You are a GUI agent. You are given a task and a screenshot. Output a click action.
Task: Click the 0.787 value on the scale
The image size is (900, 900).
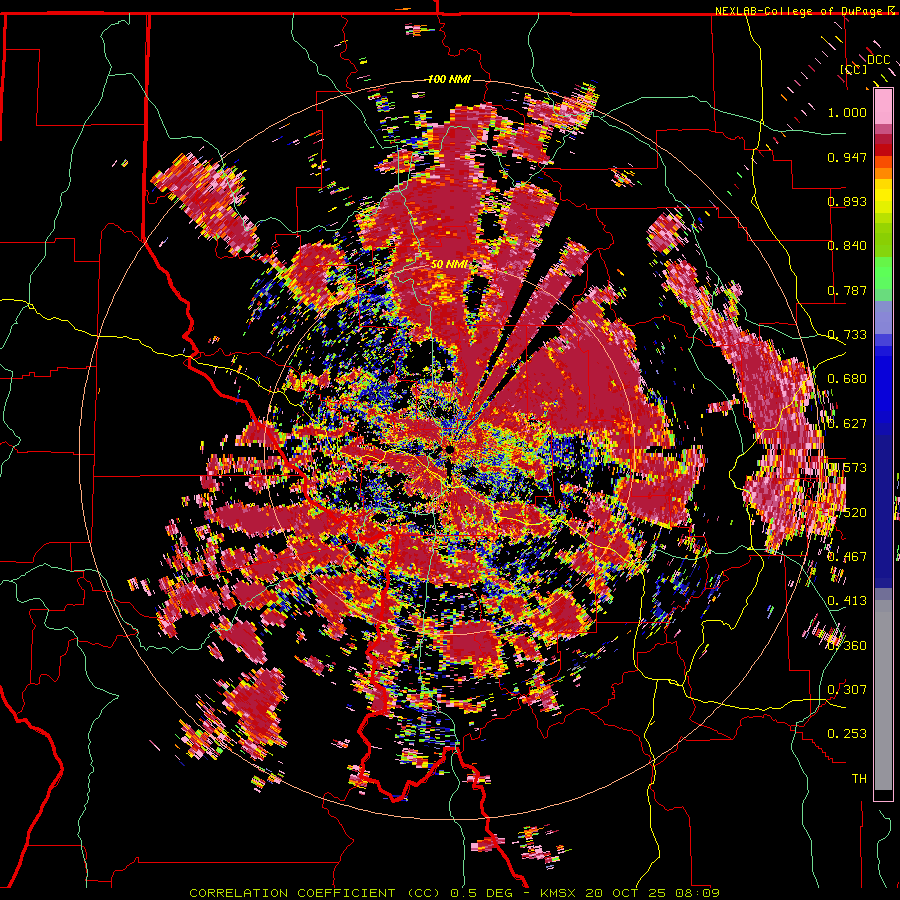(847, 290)
